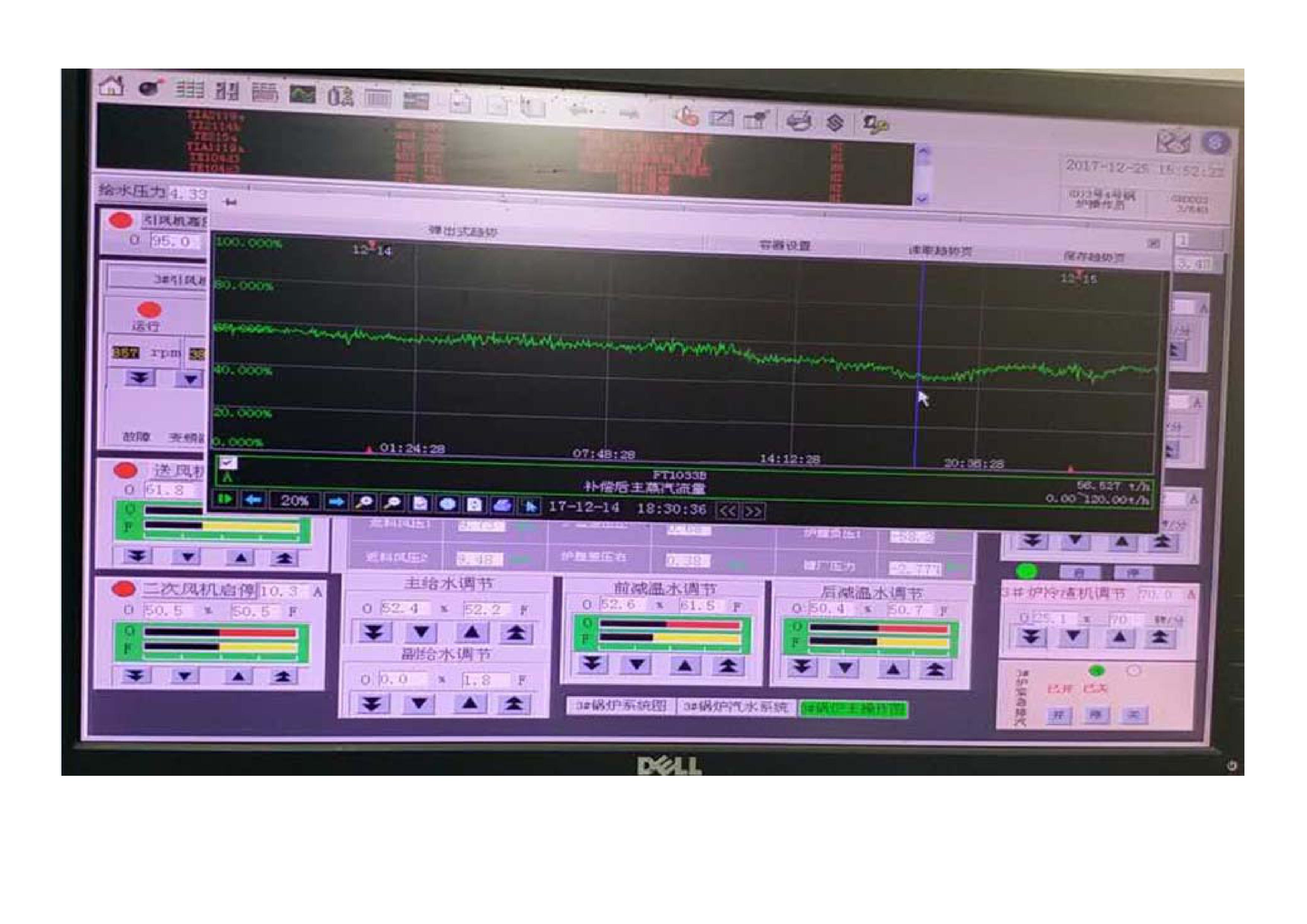Click the Home icon in top toolbar

(x=111, y=86)
